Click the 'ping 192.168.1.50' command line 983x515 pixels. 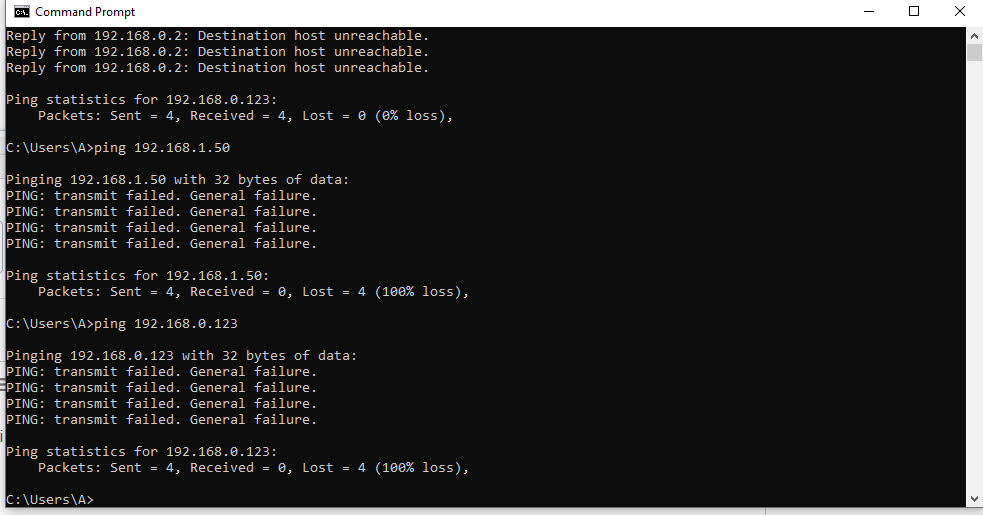tap(118, 147)
